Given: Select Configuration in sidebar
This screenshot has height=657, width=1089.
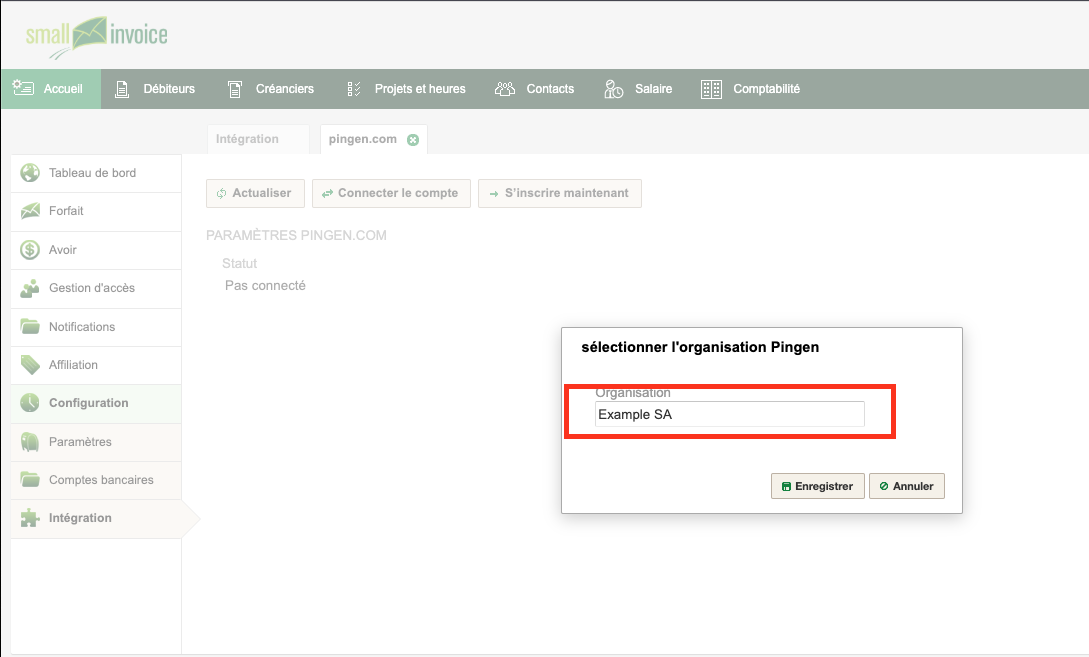Looking at the screenshot, I should point(96,404).
